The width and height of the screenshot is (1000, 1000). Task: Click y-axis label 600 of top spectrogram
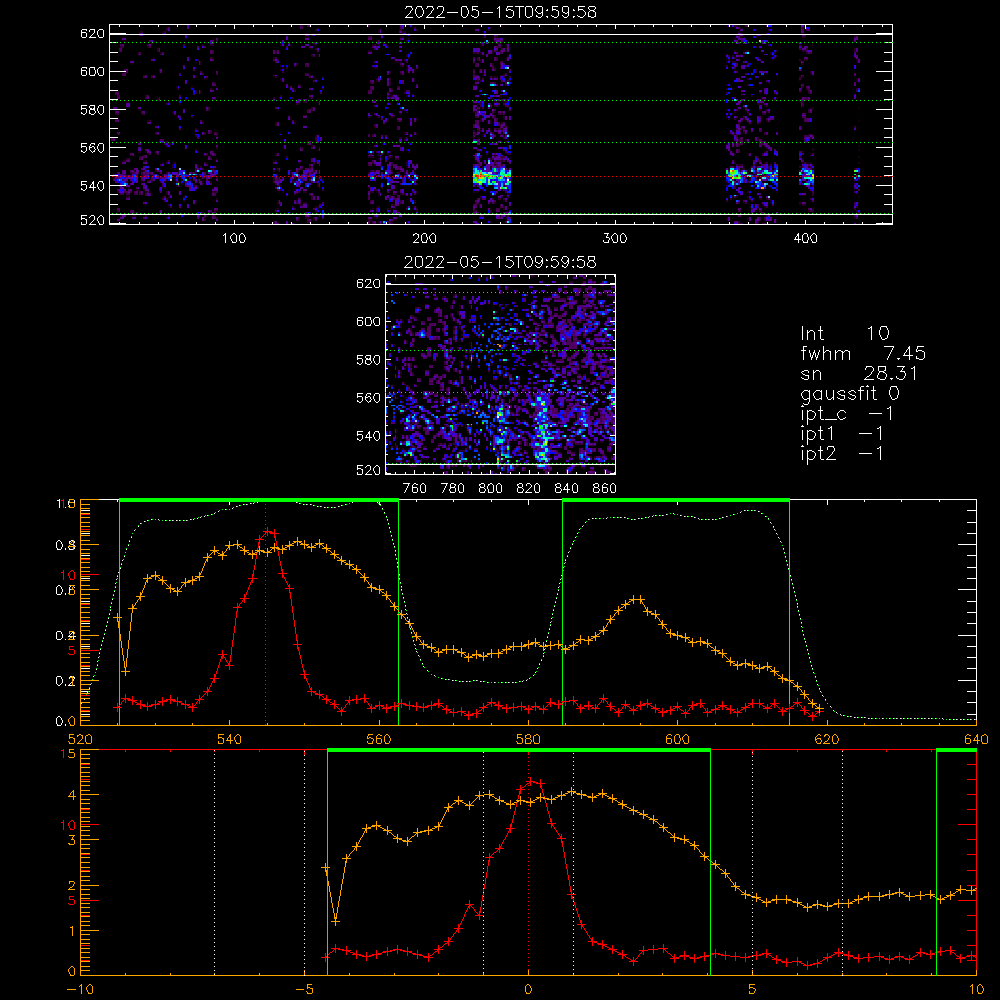pos(92,71)
